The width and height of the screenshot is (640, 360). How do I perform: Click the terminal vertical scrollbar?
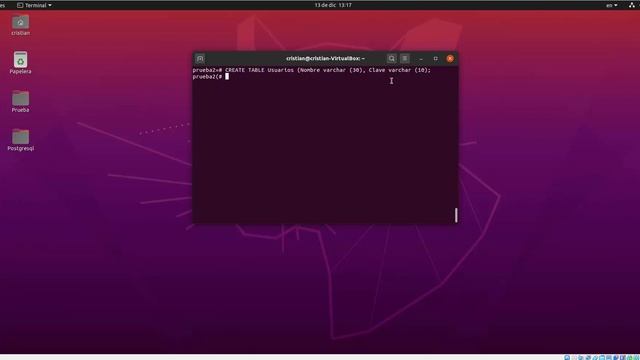click(456, 215)
